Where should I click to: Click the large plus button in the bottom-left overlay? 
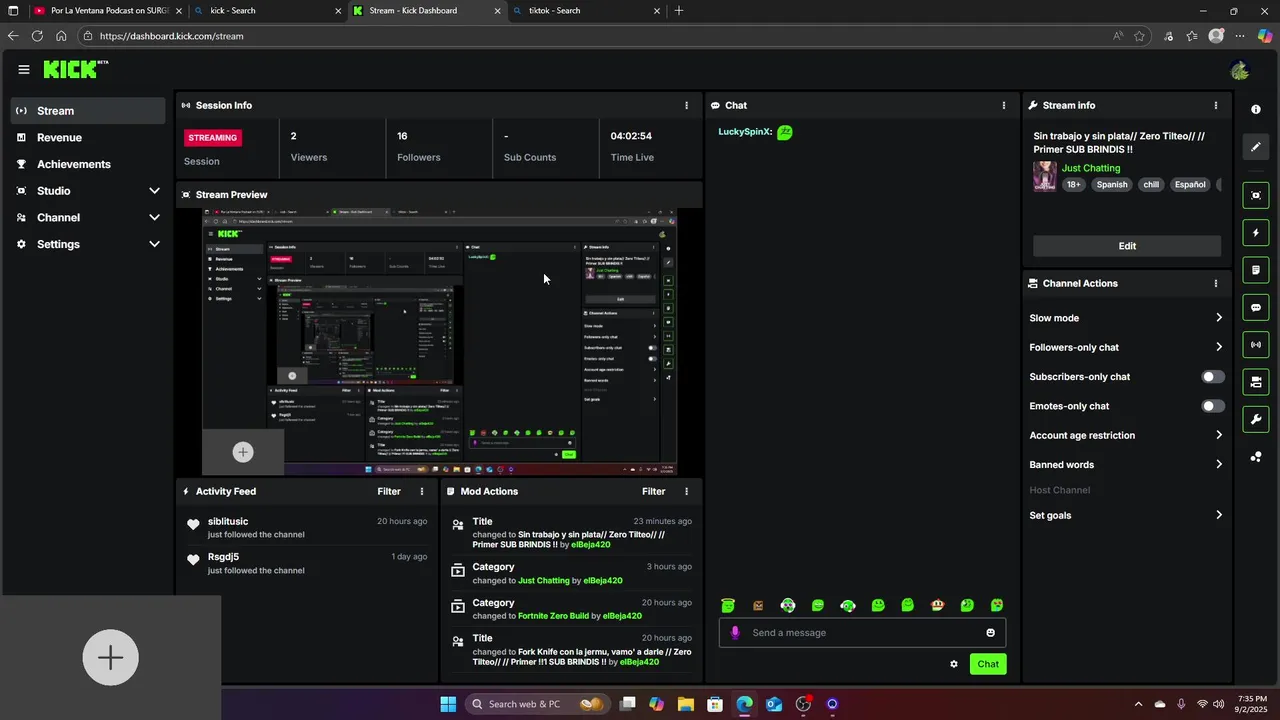coord(110,657)
